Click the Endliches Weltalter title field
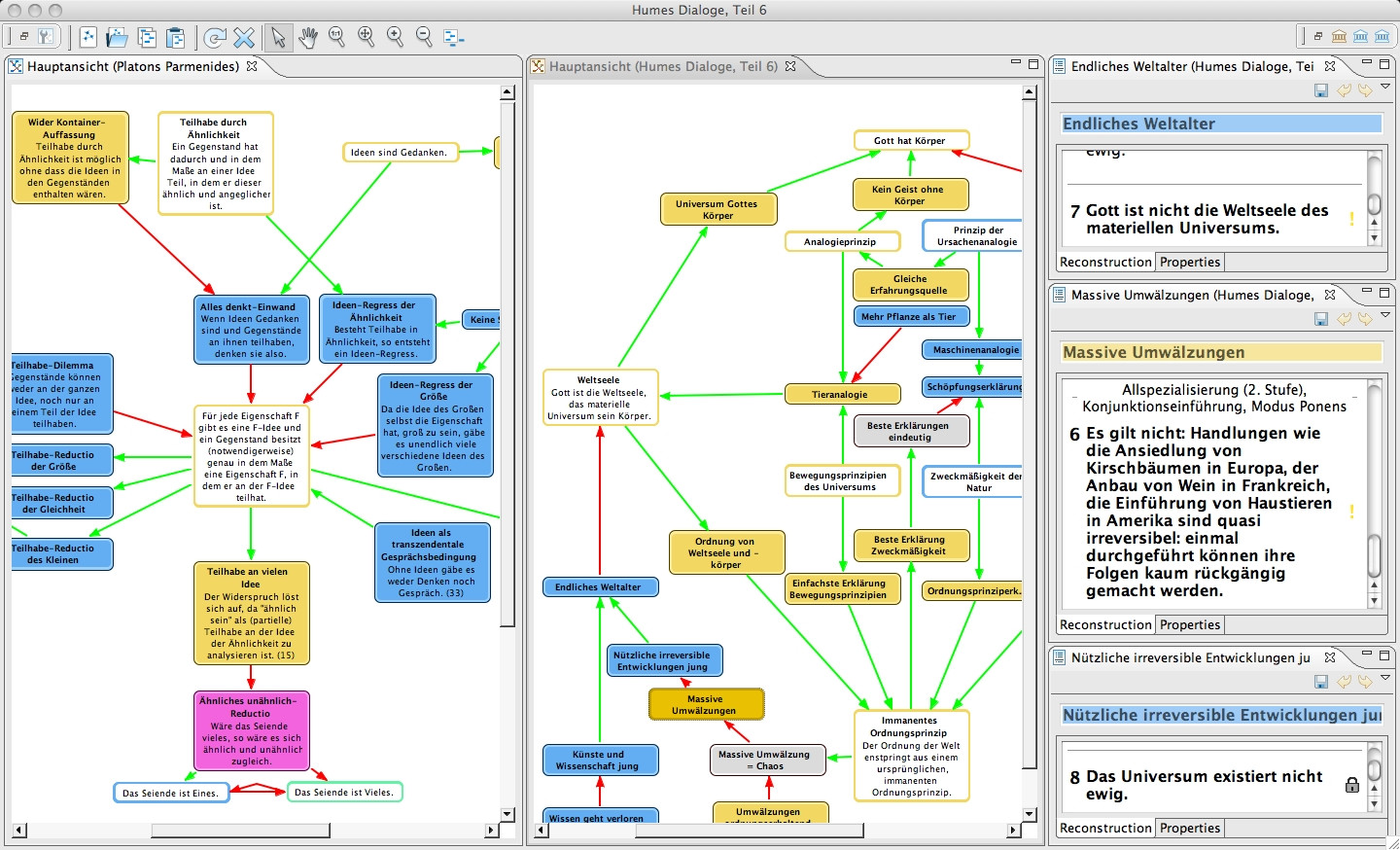The width and height of the screenshot is (1400, 850). (1221, 124)
